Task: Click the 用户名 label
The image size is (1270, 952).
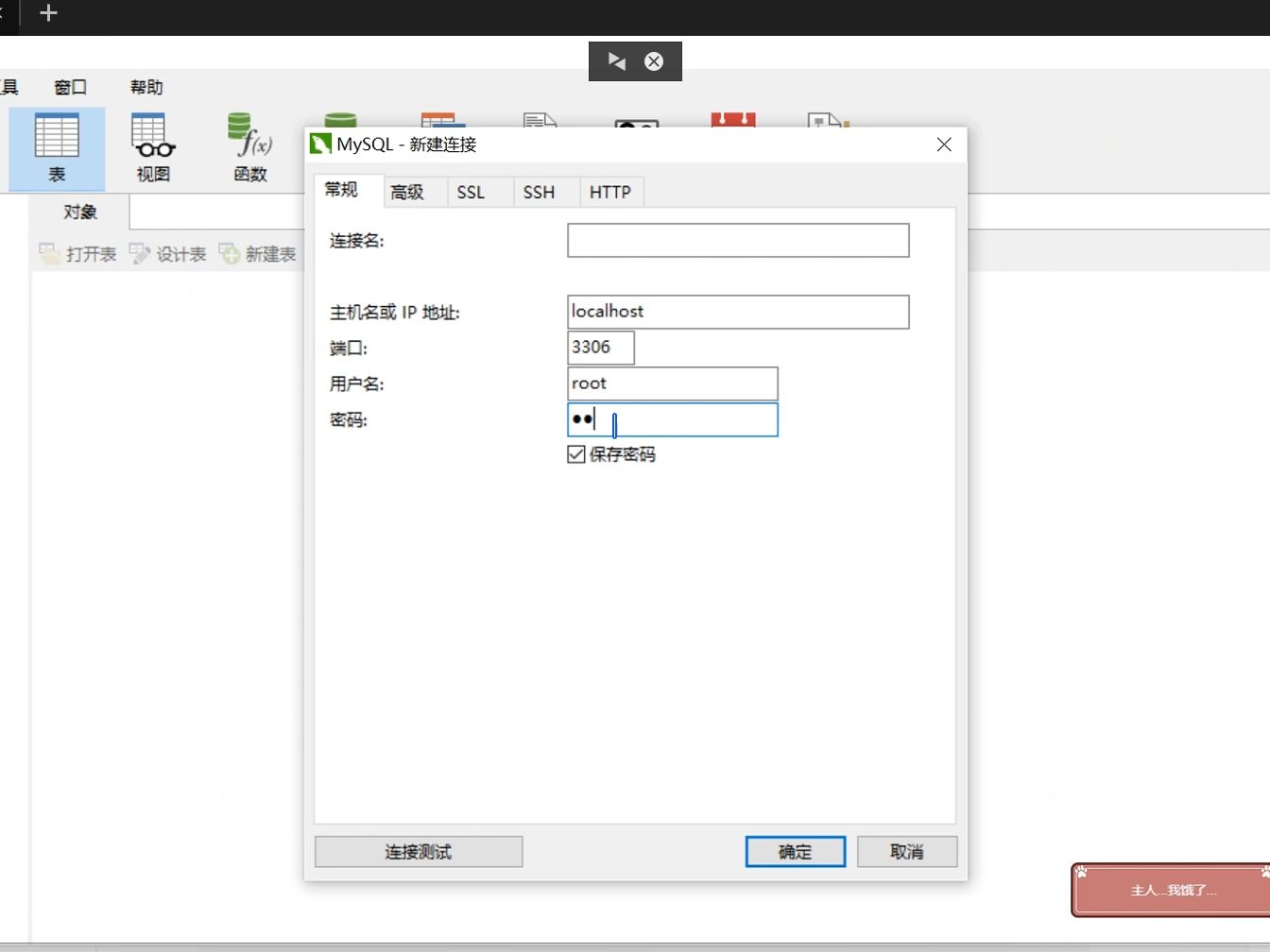Action: [356, 384]
